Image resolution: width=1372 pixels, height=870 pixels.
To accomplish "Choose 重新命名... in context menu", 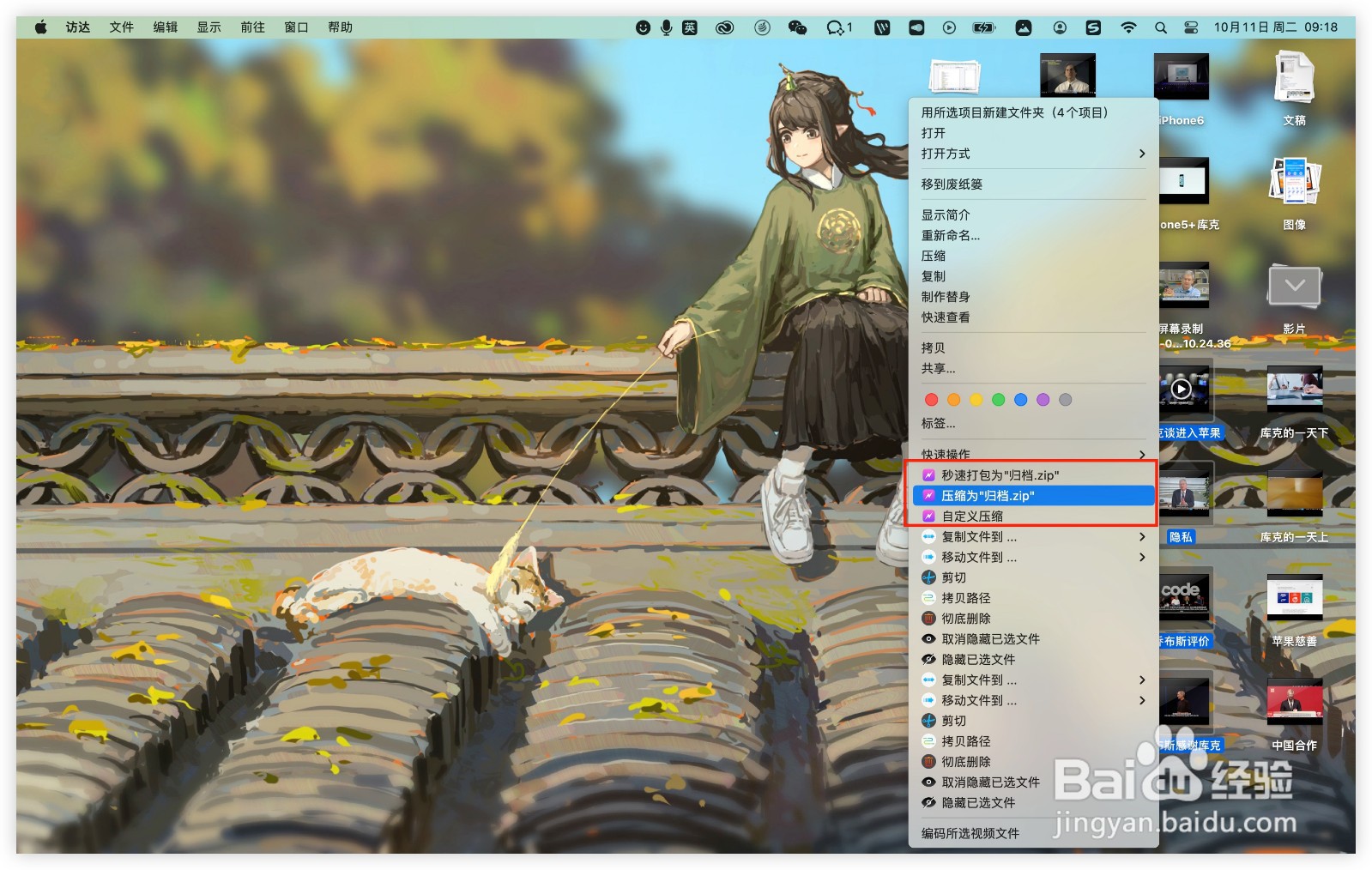I will tap(1033, 235).
